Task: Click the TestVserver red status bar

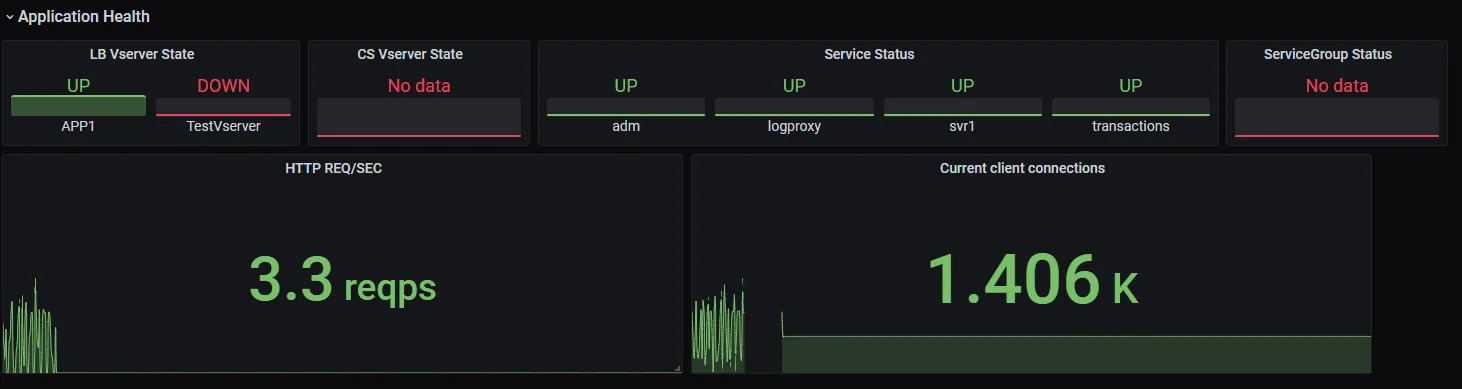Action: pos(223,107)
